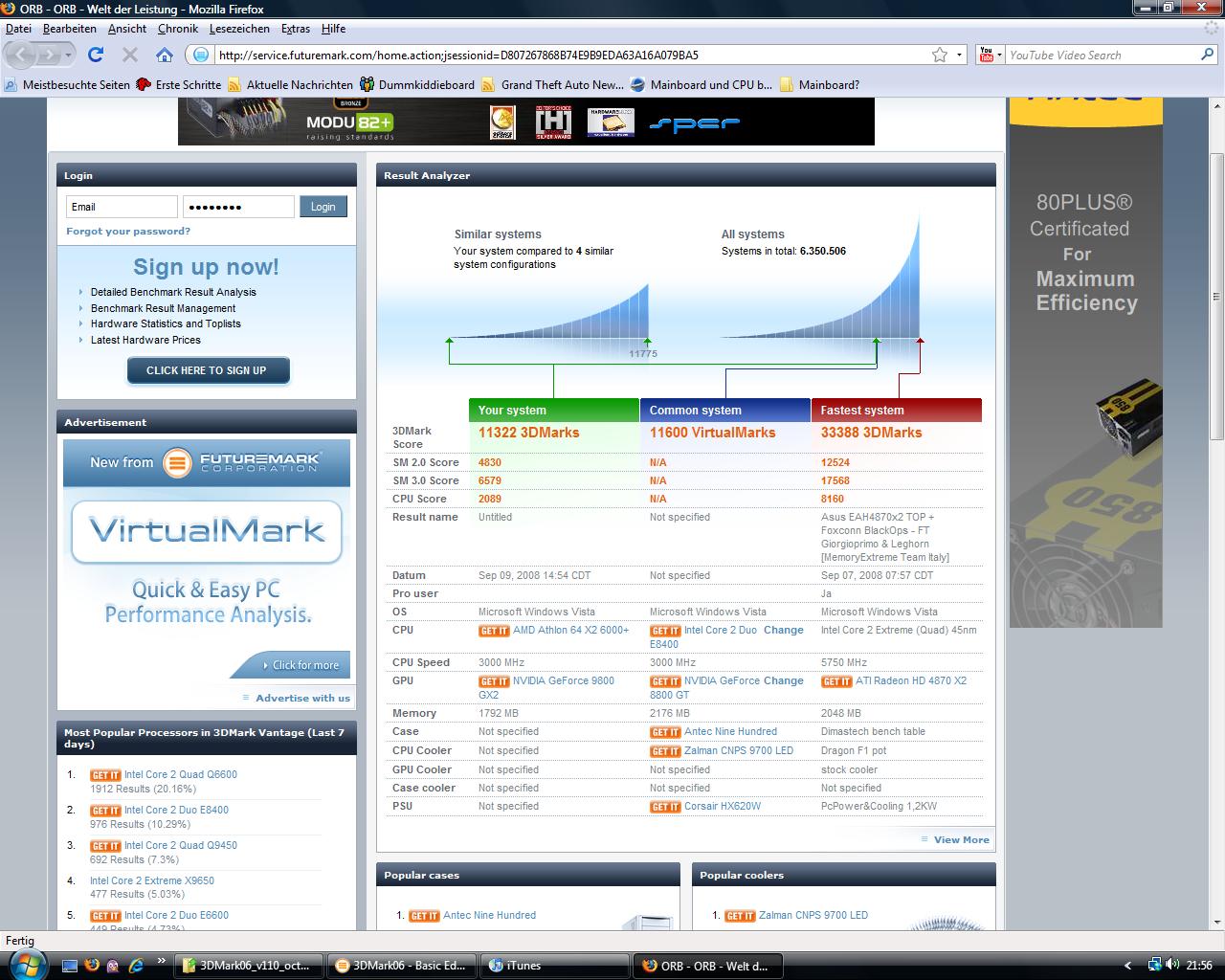1225x980 pixels.
Task: Go to the Firefox home page
Action: point(165,55)
